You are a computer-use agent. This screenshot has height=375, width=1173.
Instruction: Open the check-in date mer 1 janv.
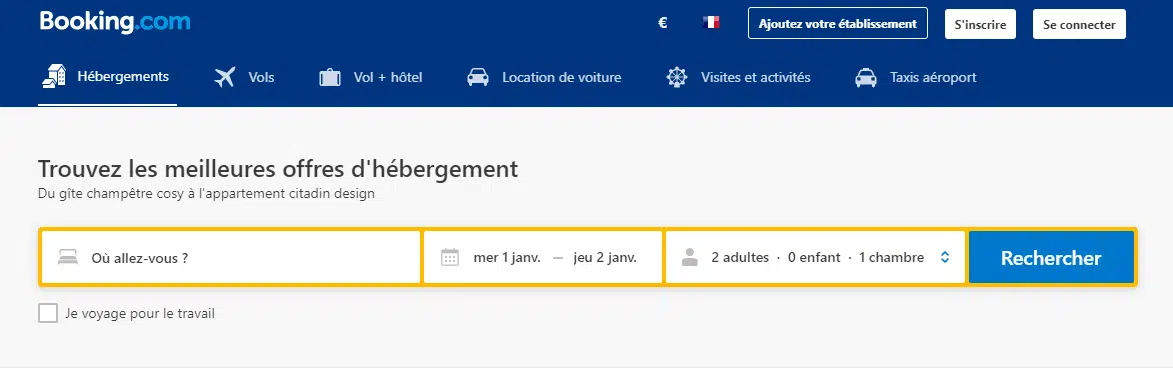(506, 257)
